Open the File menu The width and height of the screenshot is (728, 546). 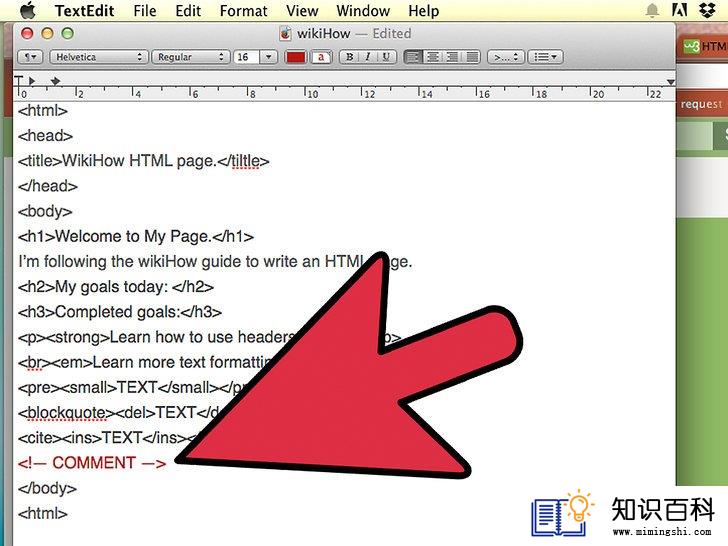click(x=144, y=11)
